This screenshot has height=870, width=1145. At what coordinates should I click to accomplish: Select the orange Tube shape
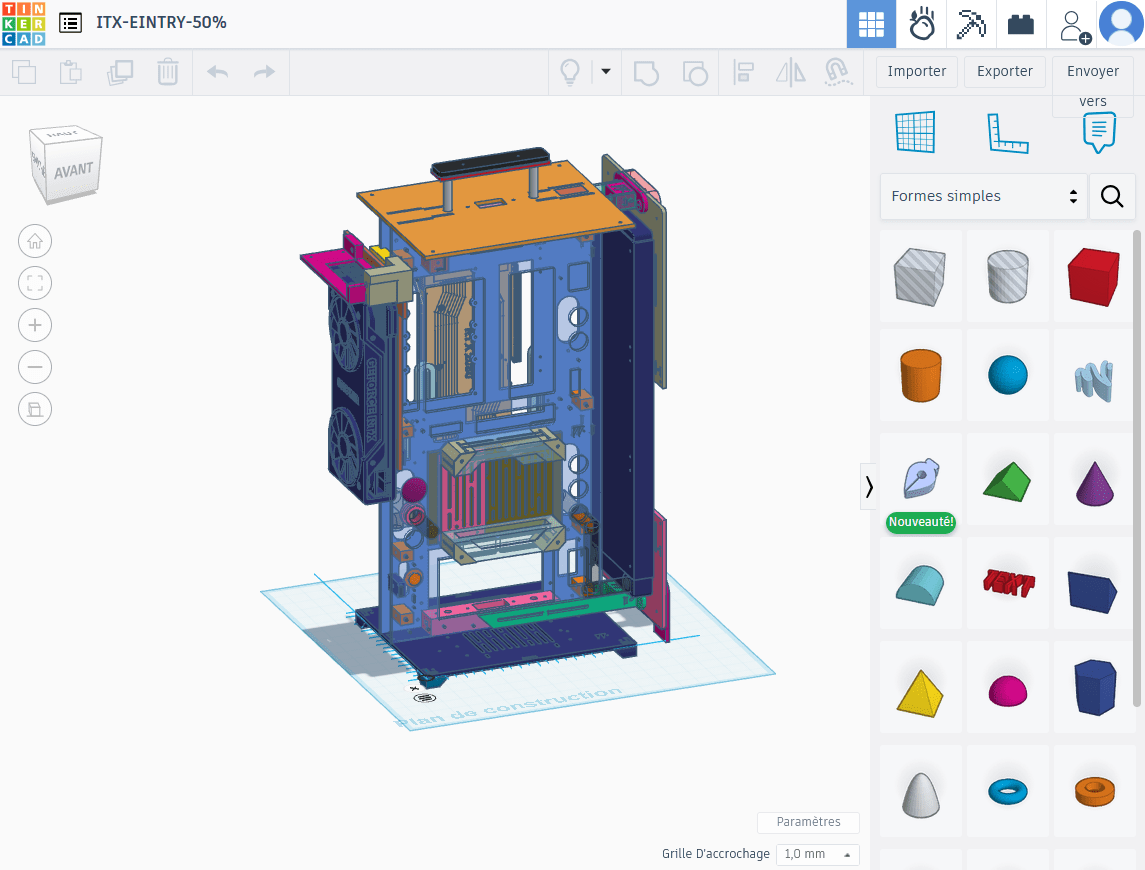point(1094,791)
